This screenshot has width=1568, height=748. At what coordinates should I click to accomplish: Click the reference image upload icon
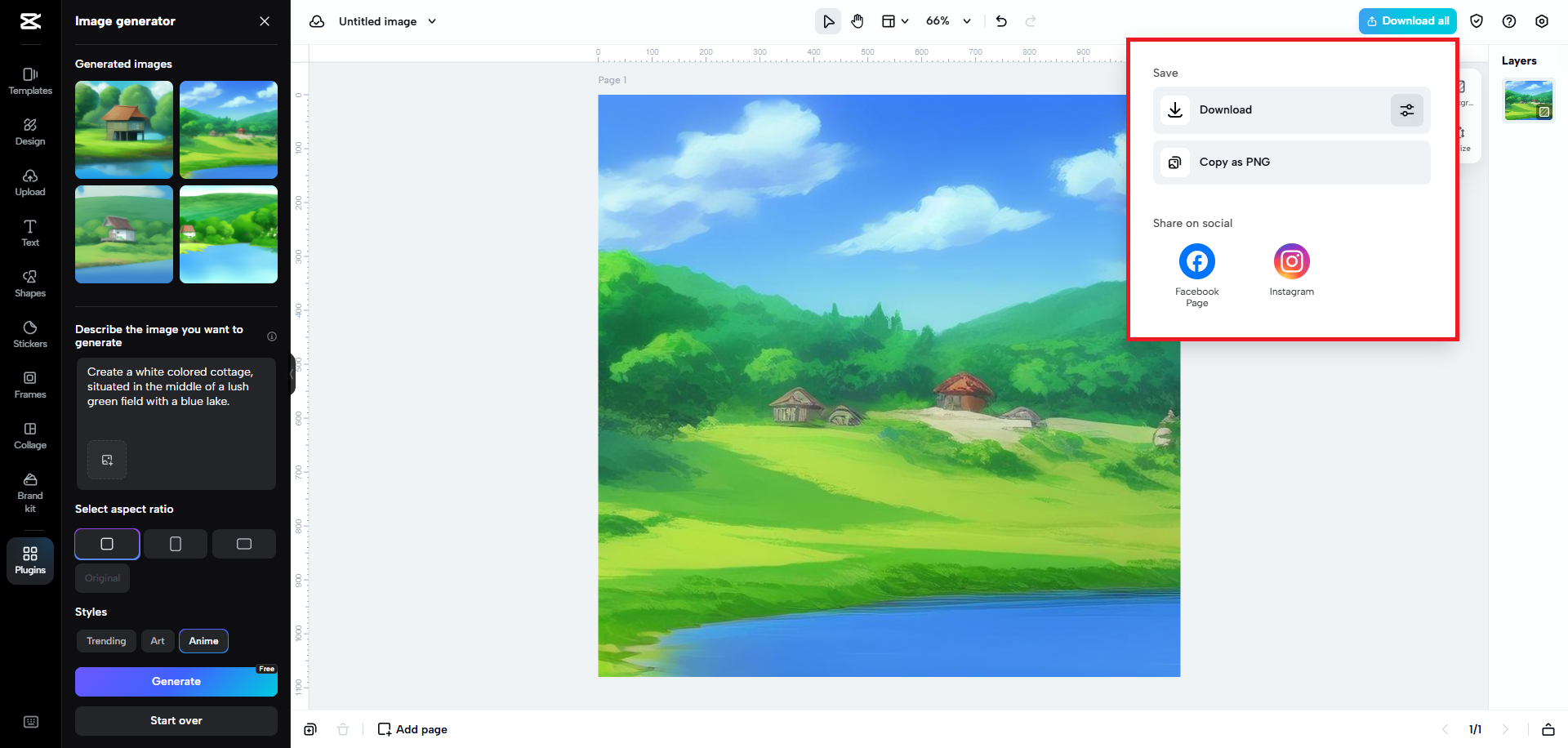coord(107,460)
